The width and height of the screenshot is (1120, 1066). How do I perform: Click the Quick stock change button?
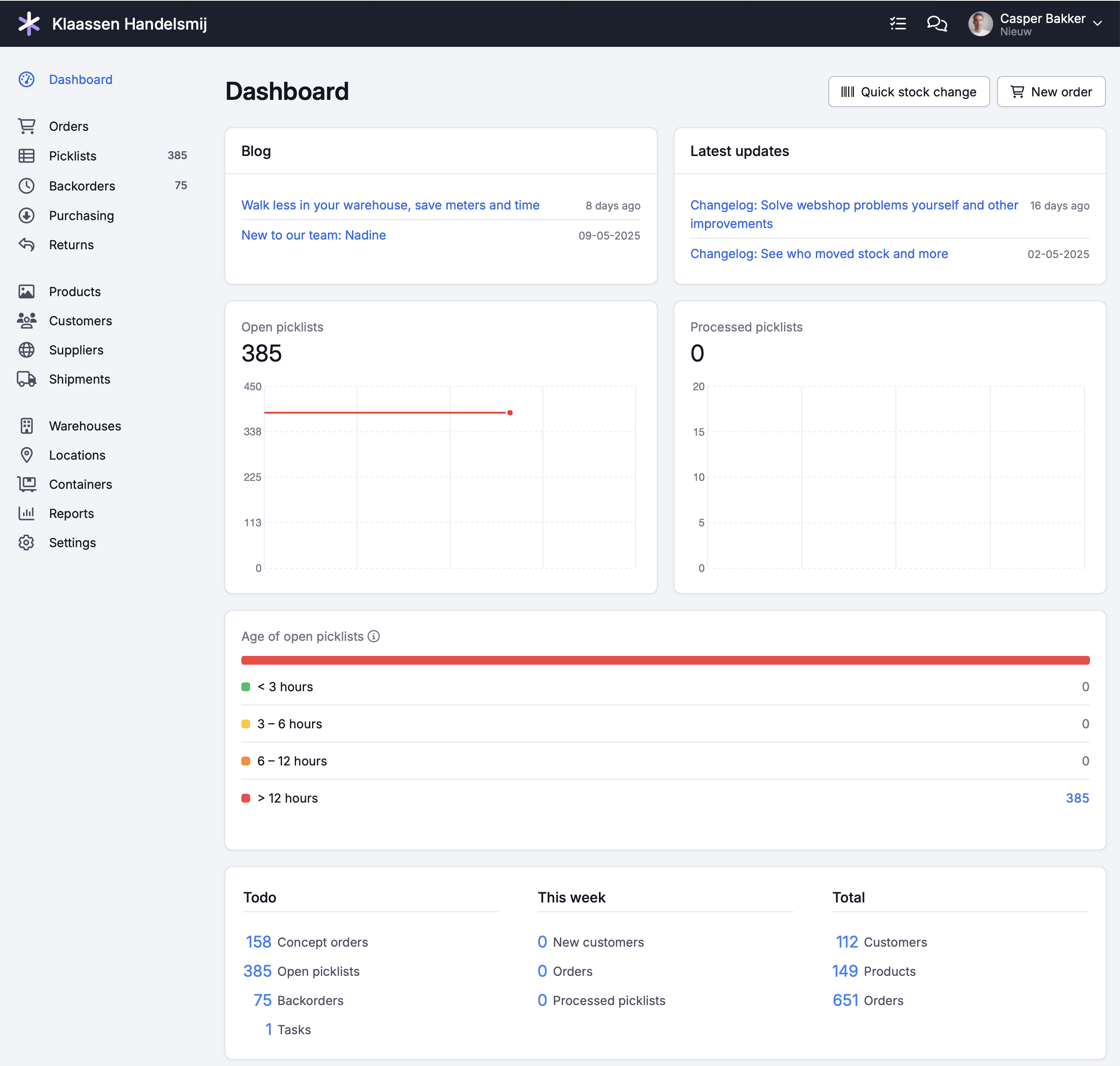909,91
